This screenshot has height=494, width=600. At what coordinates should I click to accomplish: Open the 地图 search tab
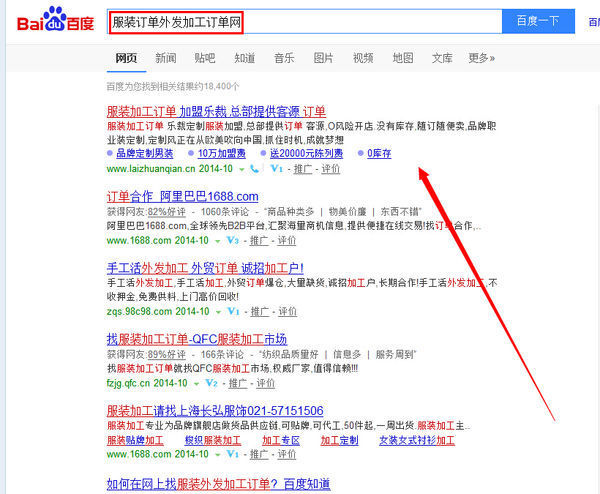(403, 59)
